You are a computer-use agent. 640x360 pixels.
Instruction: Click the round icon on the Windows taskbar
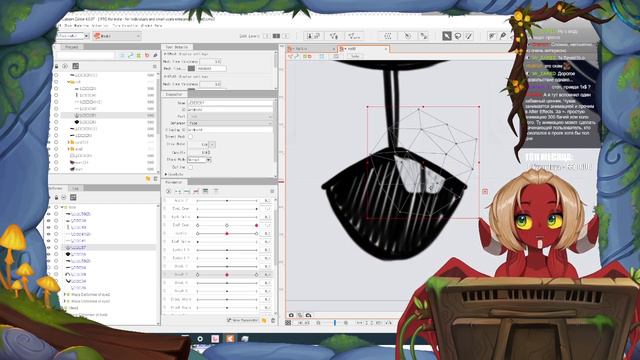[x=200, y=339]
